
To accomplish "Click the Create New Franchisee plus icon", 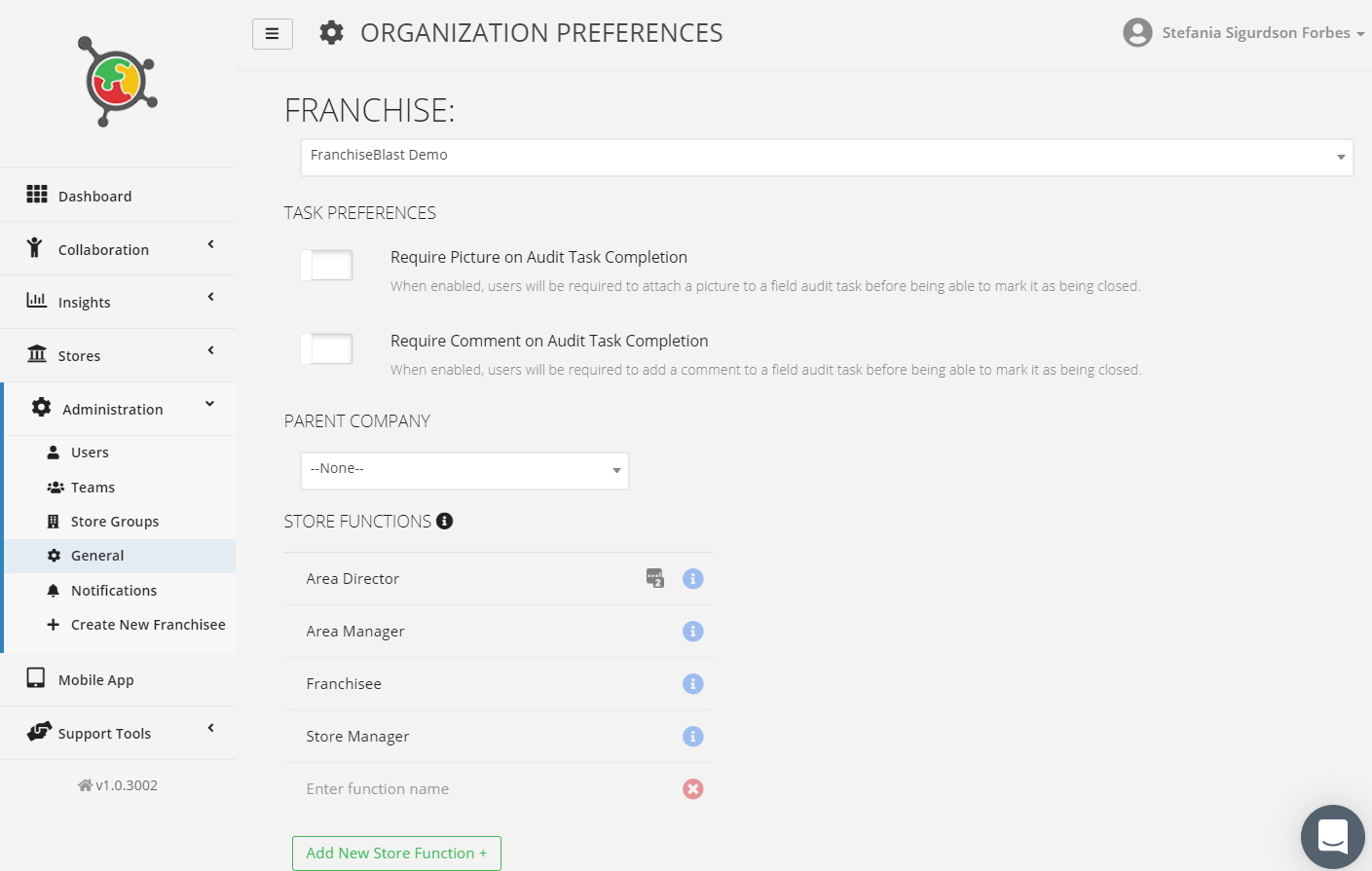I will [x=54, y=625].
